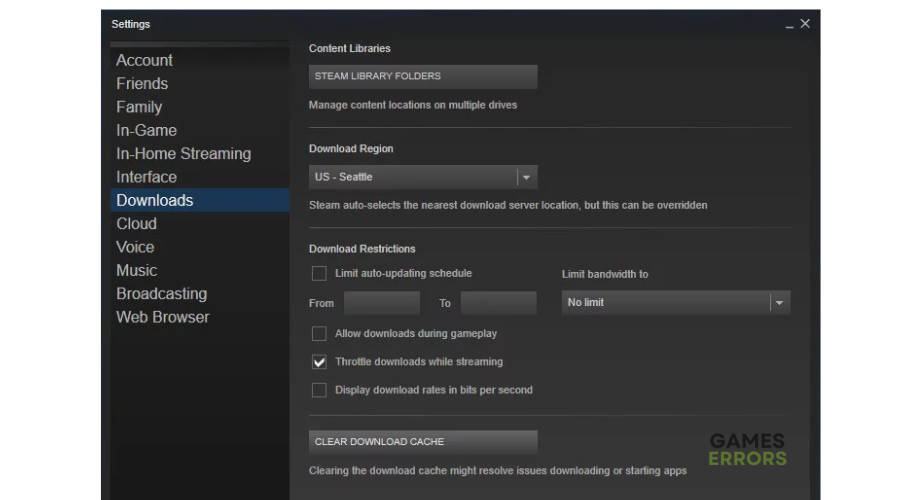The height and width of the screenshot is (500, 900).
Task: Click 'Steam auto-selects the nearest download server' text
Action: (x=508, y=206)
